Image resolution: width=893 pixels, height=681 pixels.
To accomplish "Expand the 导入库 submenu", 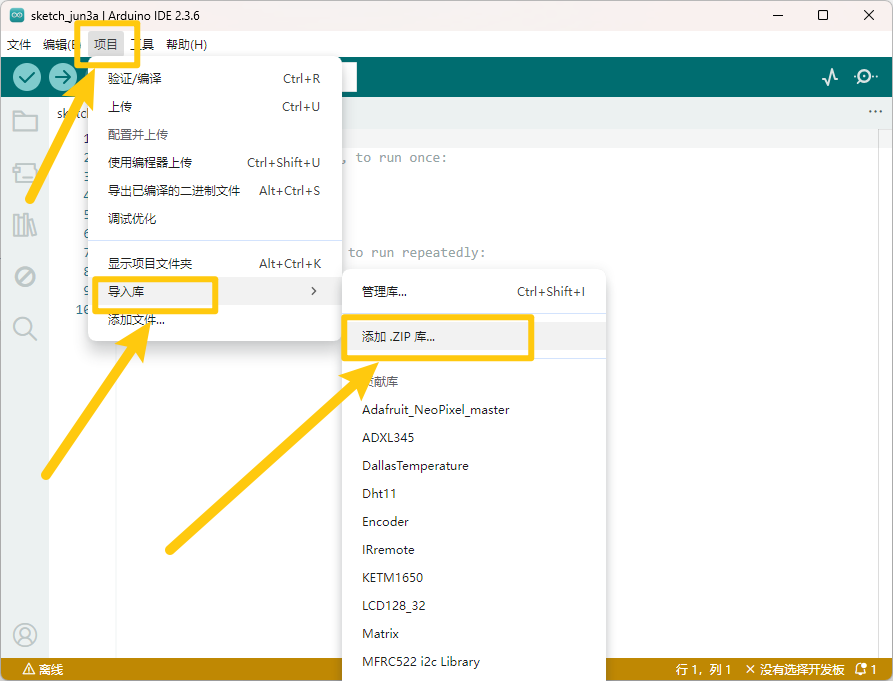I will point(215,292).
